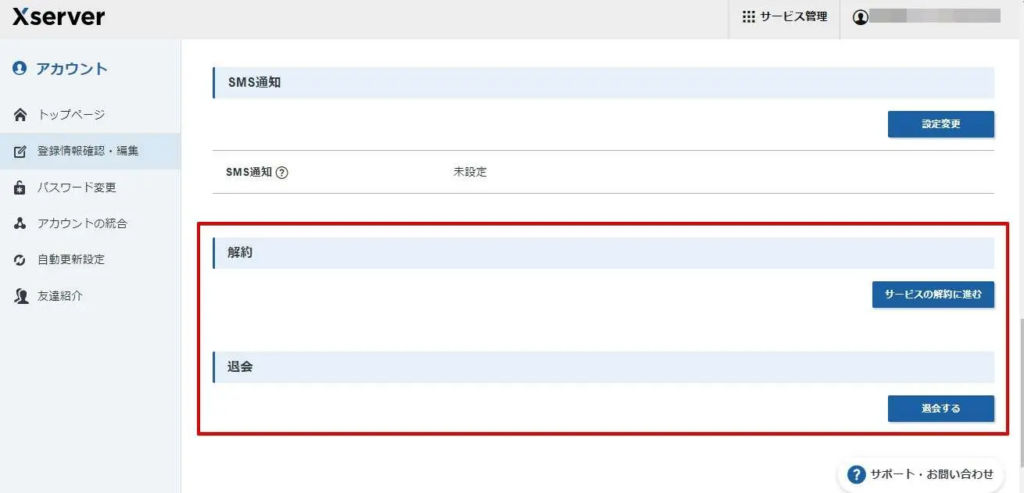
Task: Click the SMS通知 section heading
Action: tap(603, 83)
